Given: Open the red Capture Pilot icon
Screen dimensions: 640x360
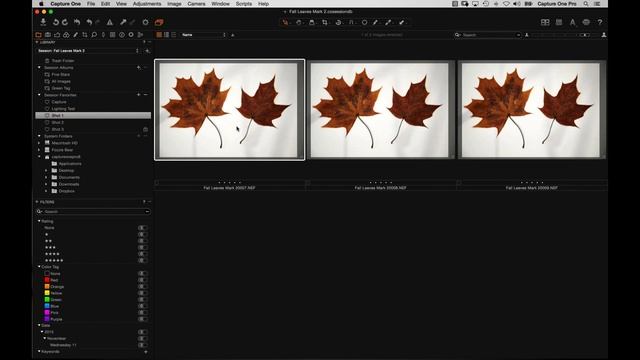Looking at the screenshot, I should (x=159, y=22).
